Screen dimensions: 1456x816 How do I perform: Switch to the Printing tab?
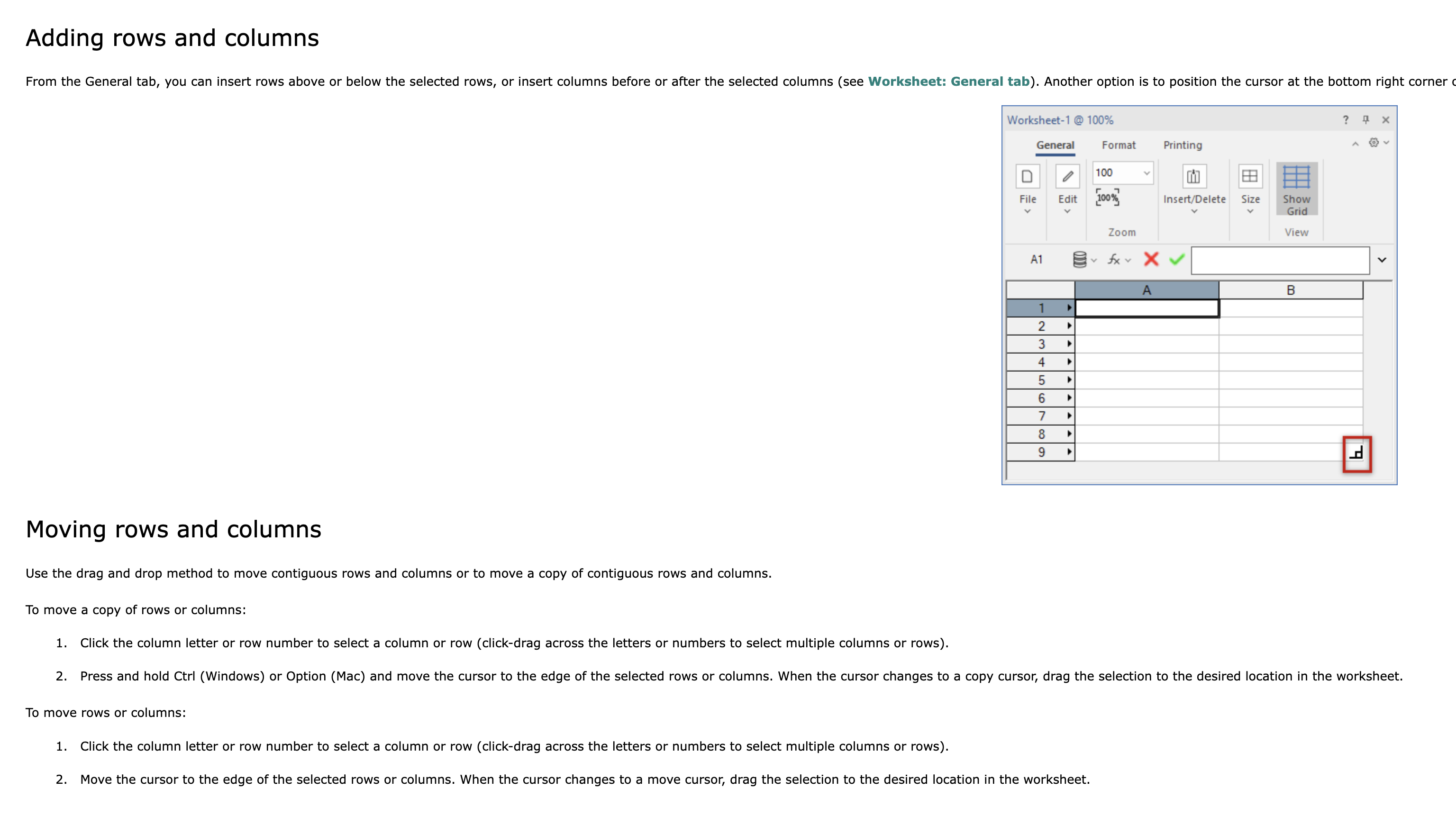pos(1183,145)
